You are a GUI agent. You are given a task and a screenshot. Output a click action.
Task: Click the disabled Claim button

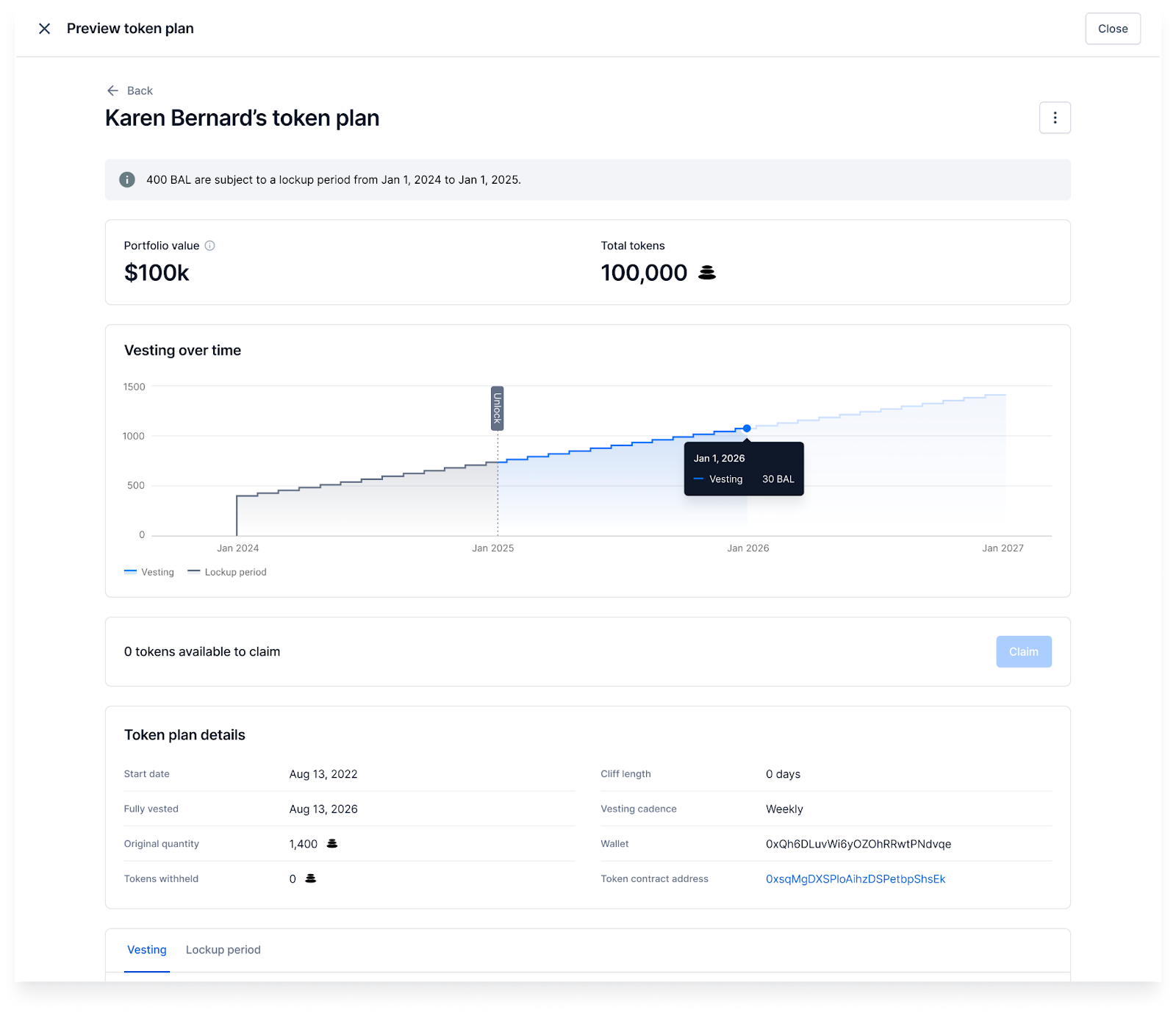click(x=1024, y=651)
